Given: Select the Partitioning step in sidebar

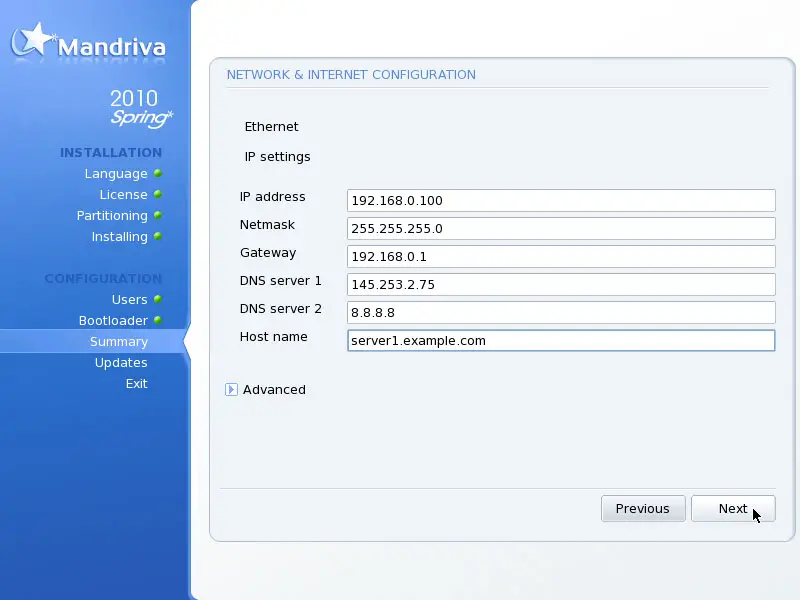Looking at the screenshot, I should 112,216.
